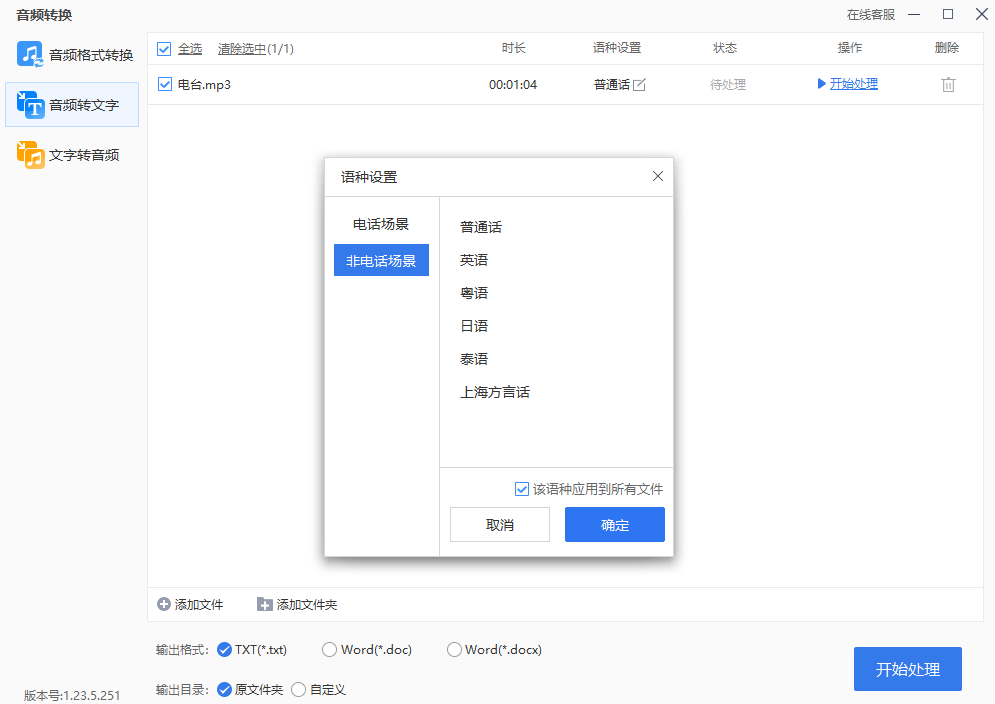This screenshot has height=704, width=995.
Task: Maximize the 音频转换 window
Action: [x=948, y=14]
